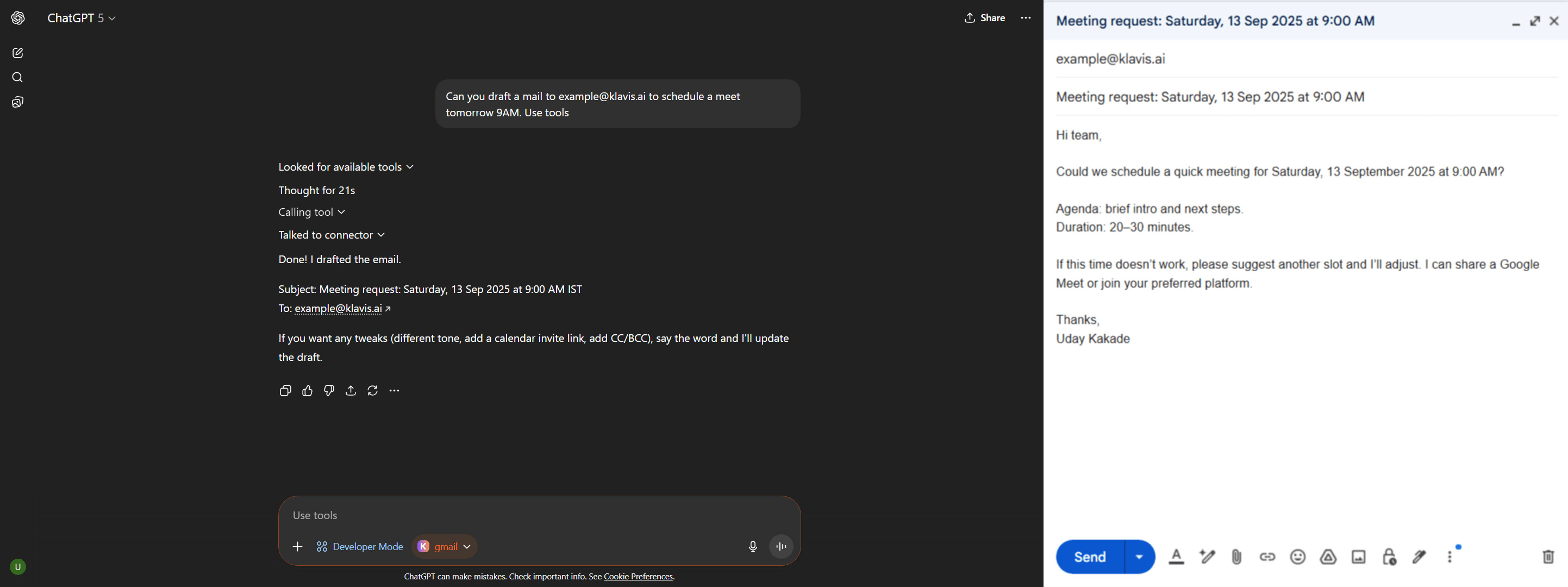Insert signature with pen icon

coord(1420,557)
